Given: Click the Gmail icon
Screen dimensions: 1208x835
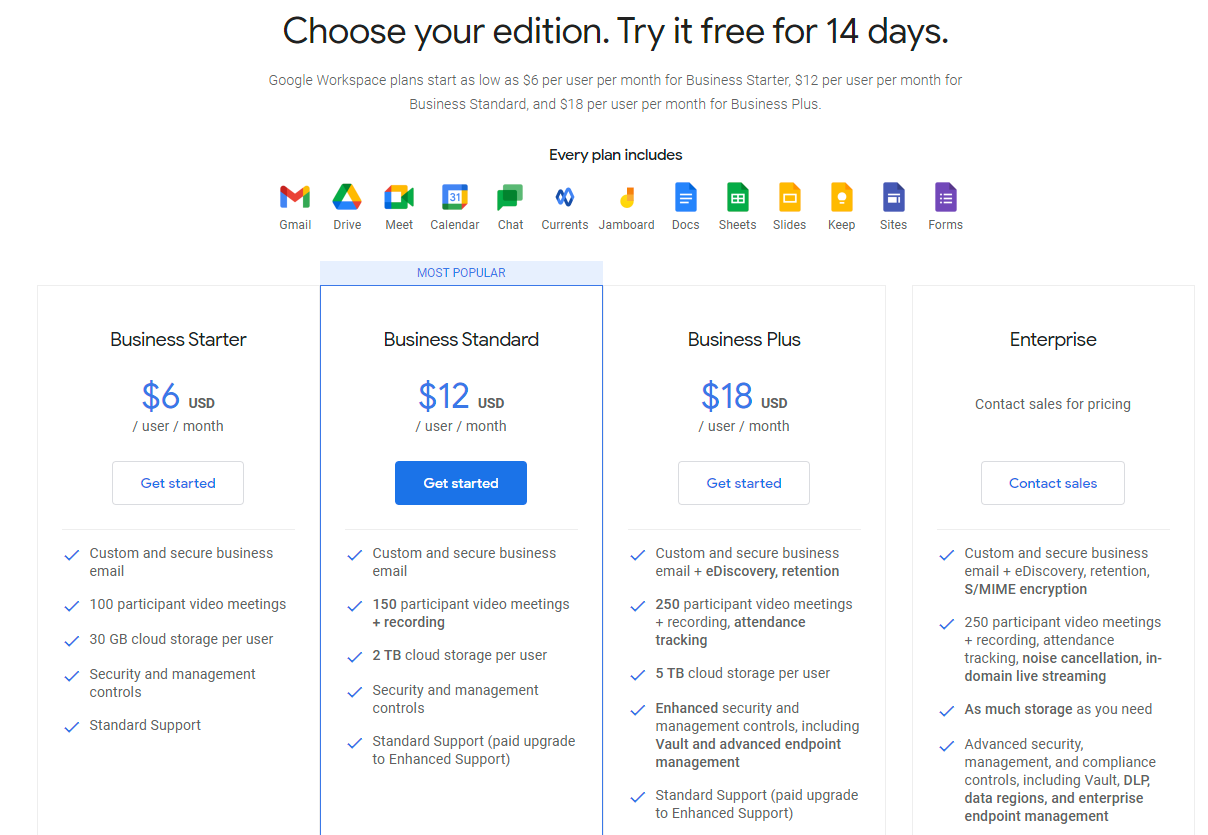Looking at the screenshot, I should point(295,197).
